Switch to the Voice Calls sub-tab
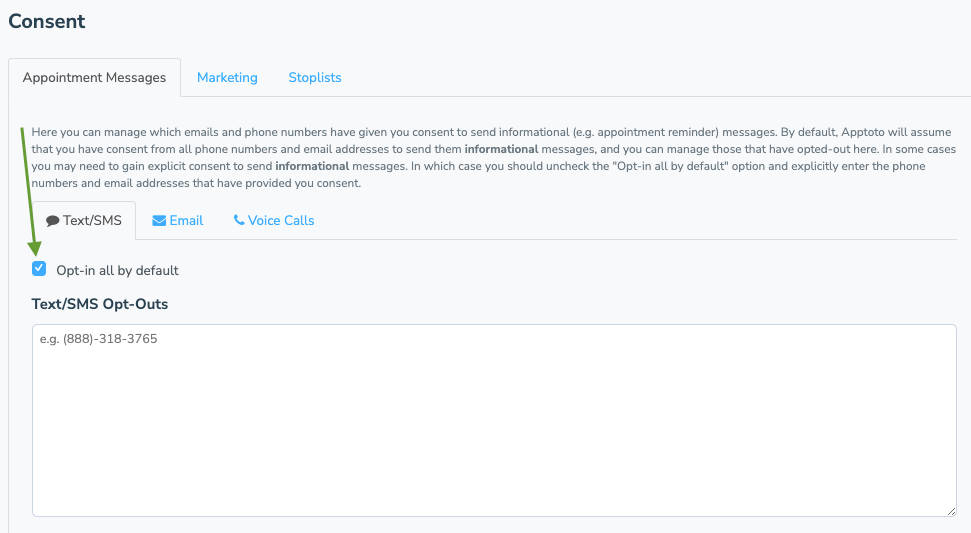The width and height of the screenshot is (971, 533). [274, 220]
